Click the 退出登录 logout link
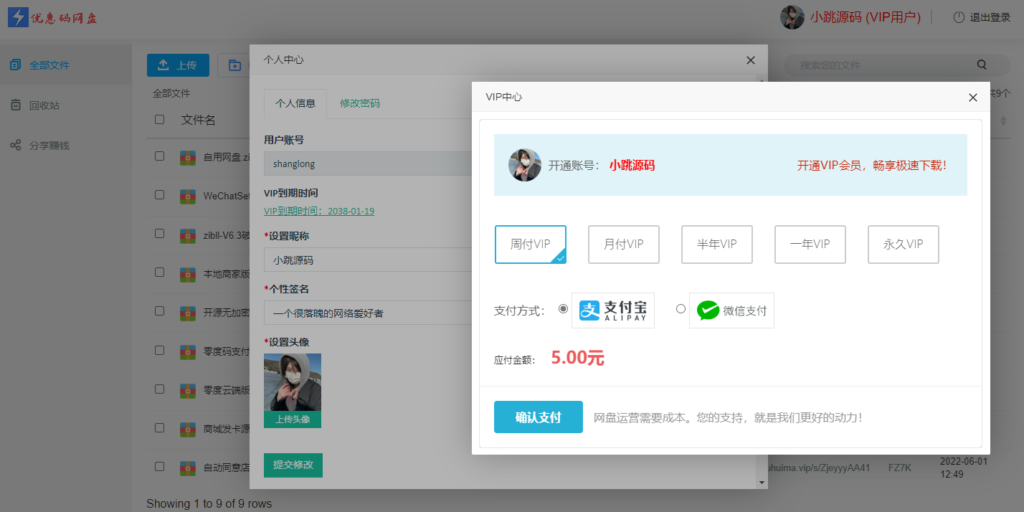Screen dimensions: 1024x512 coord(990,18)
